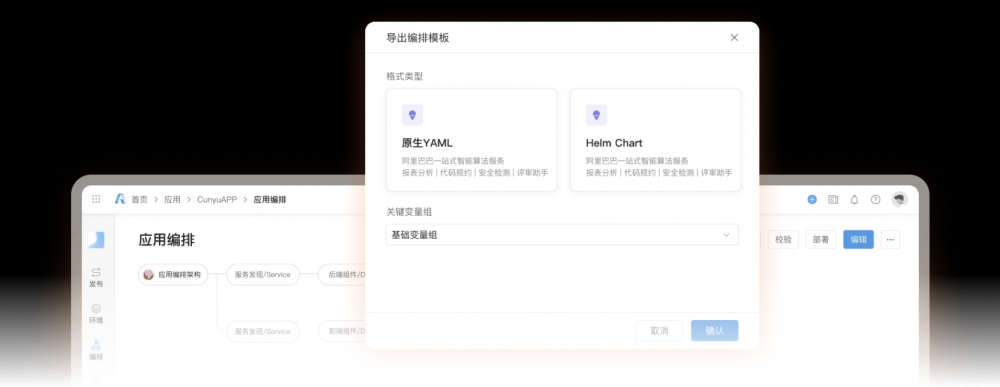The height and width of the screenshot is (387, 1000).
Task: Open the app grid launcher icon
Action: point(96,199)
